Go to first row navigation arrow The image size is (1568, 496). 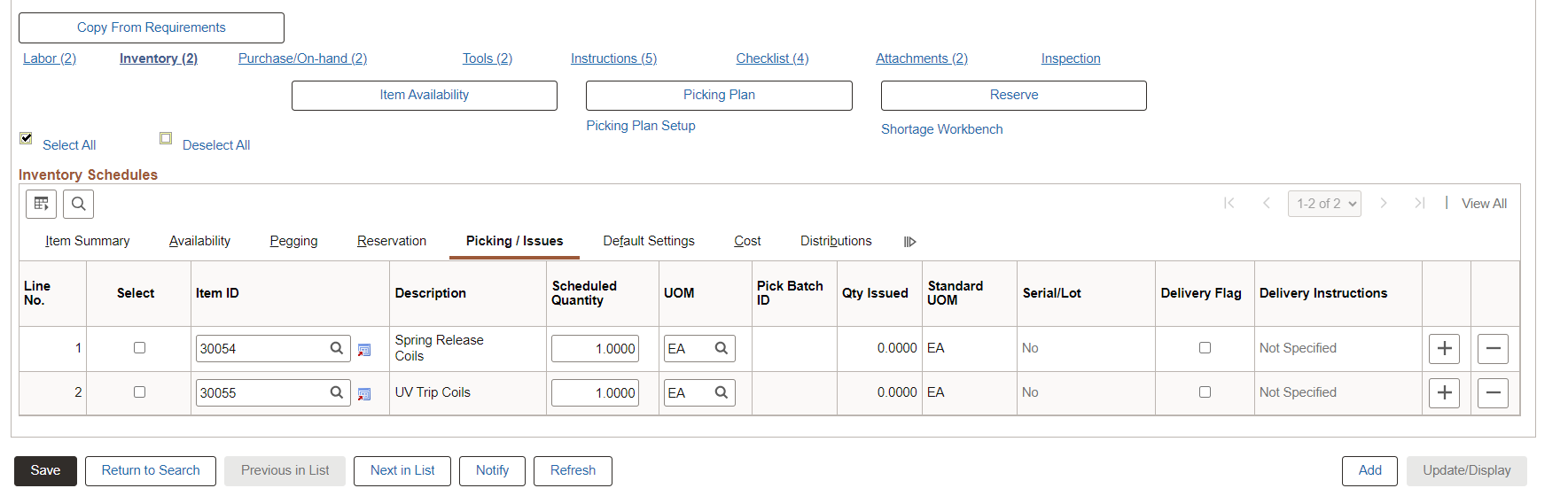(1229, 203)
